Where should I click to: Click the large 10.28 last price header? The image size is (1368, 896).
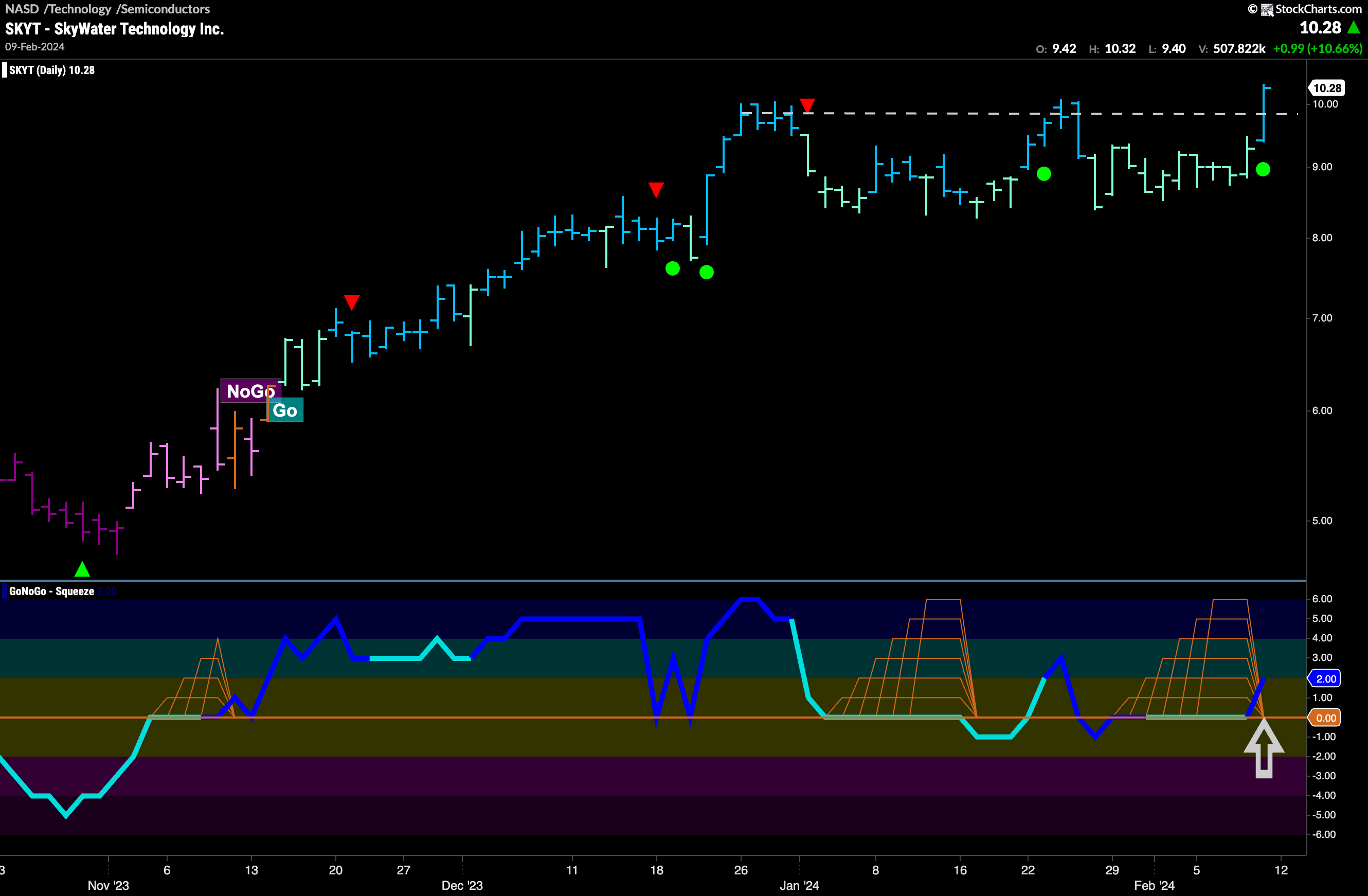pyautogui.click(x=1320, y=28)
